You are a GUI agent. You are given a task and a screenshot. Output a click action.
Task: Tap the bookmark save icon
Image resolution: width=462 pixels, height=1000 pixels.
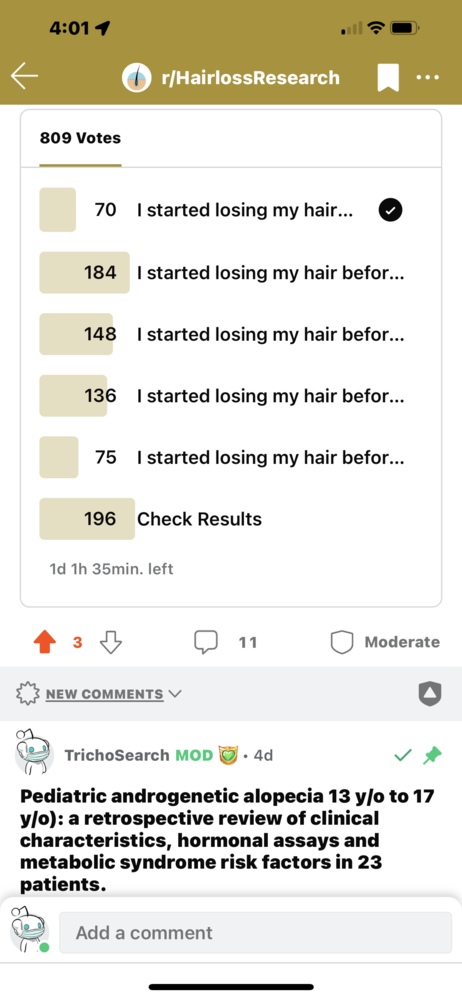click(388, 78)
